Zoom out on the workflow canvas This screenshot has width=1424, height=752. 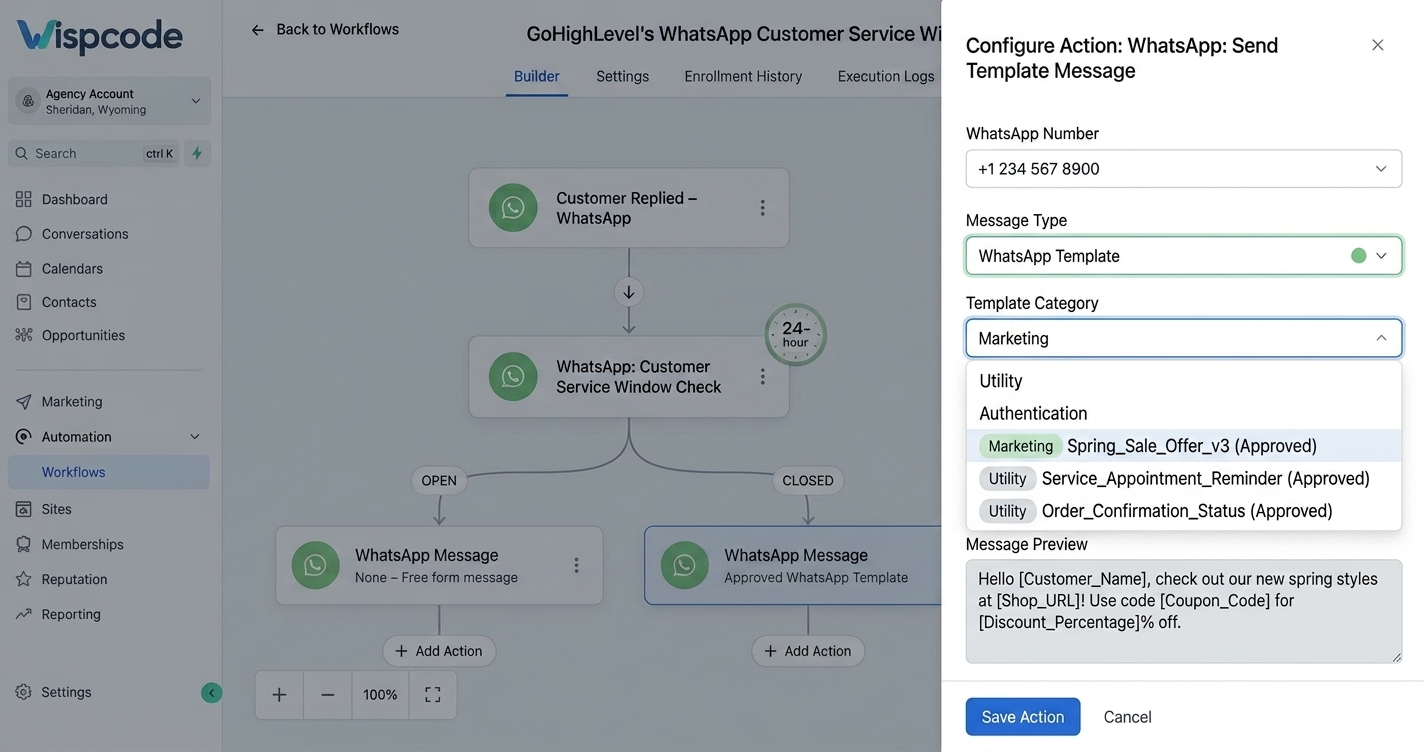point(327,695)
